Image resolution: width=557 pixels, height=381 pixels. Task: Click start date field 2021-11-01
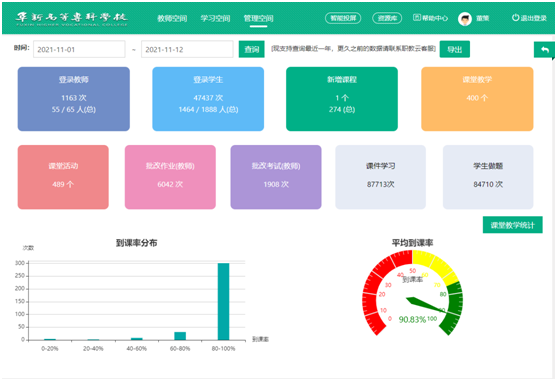point(79,49)
